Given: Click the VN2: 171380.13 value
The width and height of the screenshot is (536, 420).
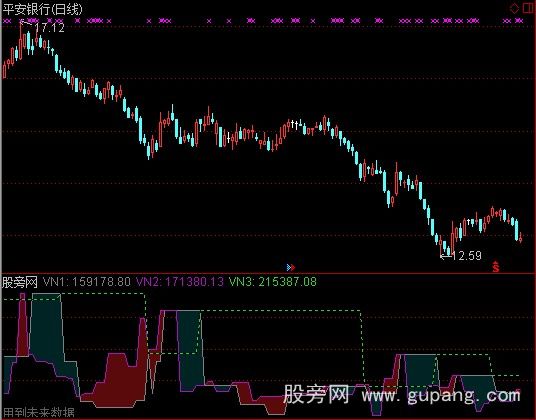Looking at the screenshot, I should pyautogui.click(x=180, y=282).
